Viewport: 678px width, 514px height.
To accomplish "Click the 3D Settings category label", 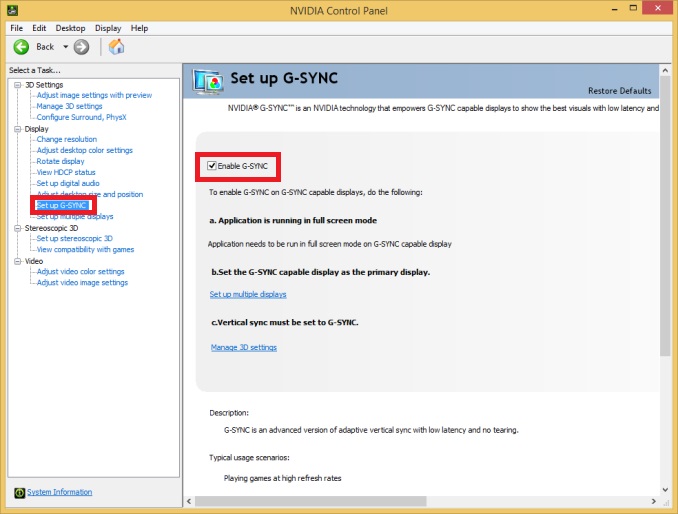I will pos(44,85).
